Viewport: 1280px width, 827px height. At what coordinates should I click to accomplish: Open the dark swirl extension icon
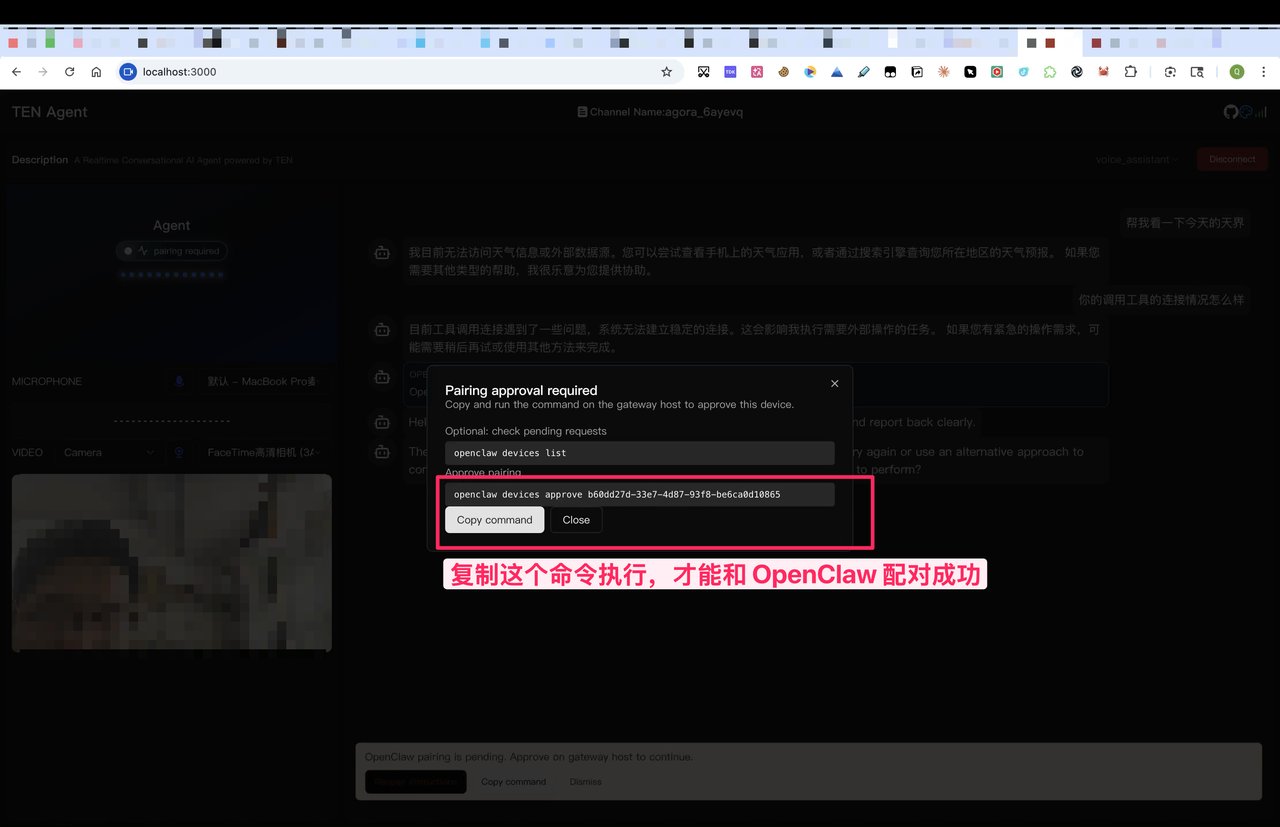click(x=1077, y=72)
